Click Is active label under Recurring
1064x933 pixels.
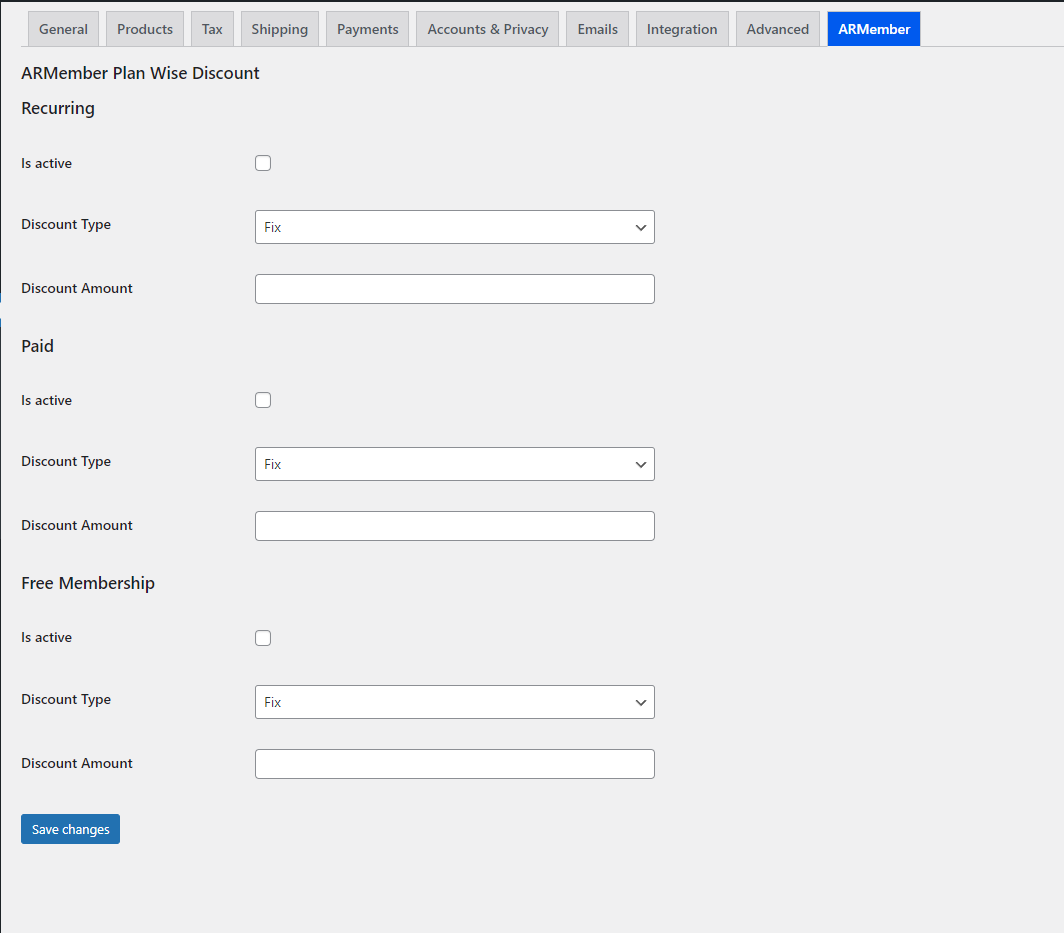(x=46, y=164)
